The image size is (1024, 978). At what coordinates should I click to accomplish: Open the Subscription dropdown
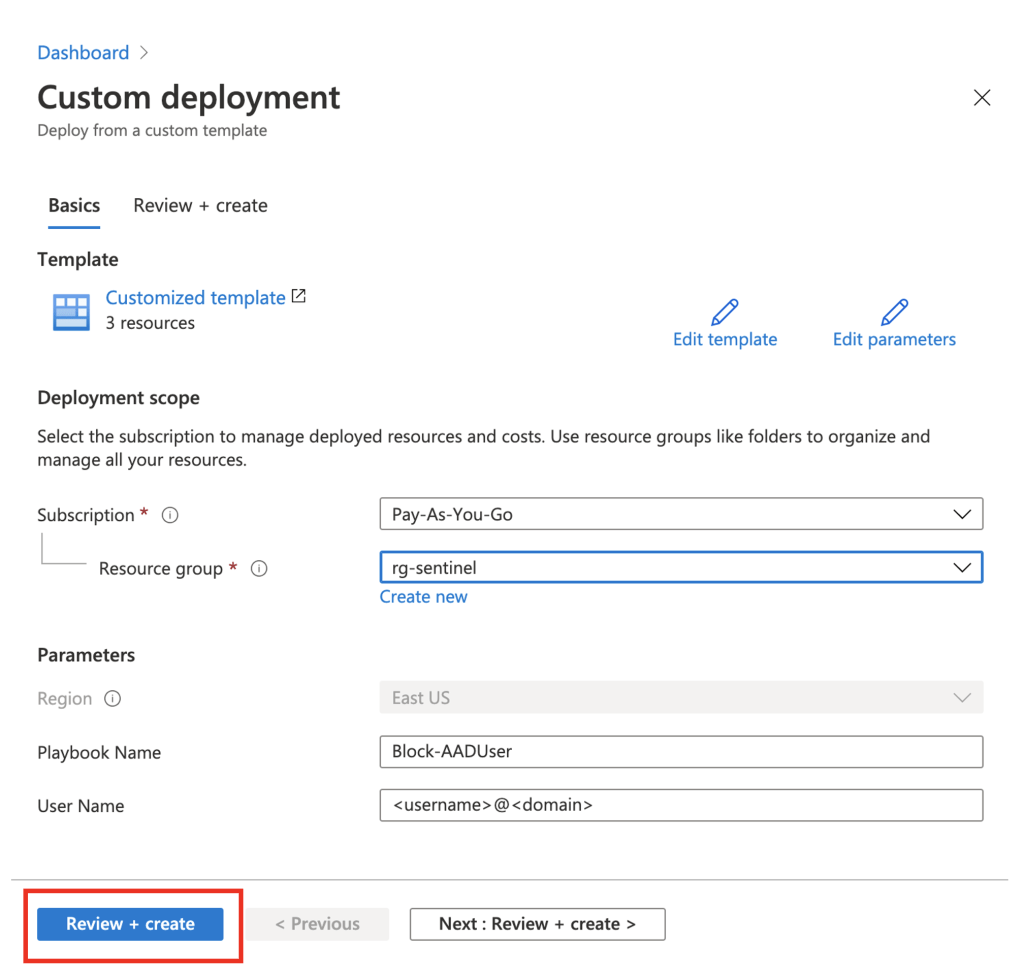click(x=681, y=515)
